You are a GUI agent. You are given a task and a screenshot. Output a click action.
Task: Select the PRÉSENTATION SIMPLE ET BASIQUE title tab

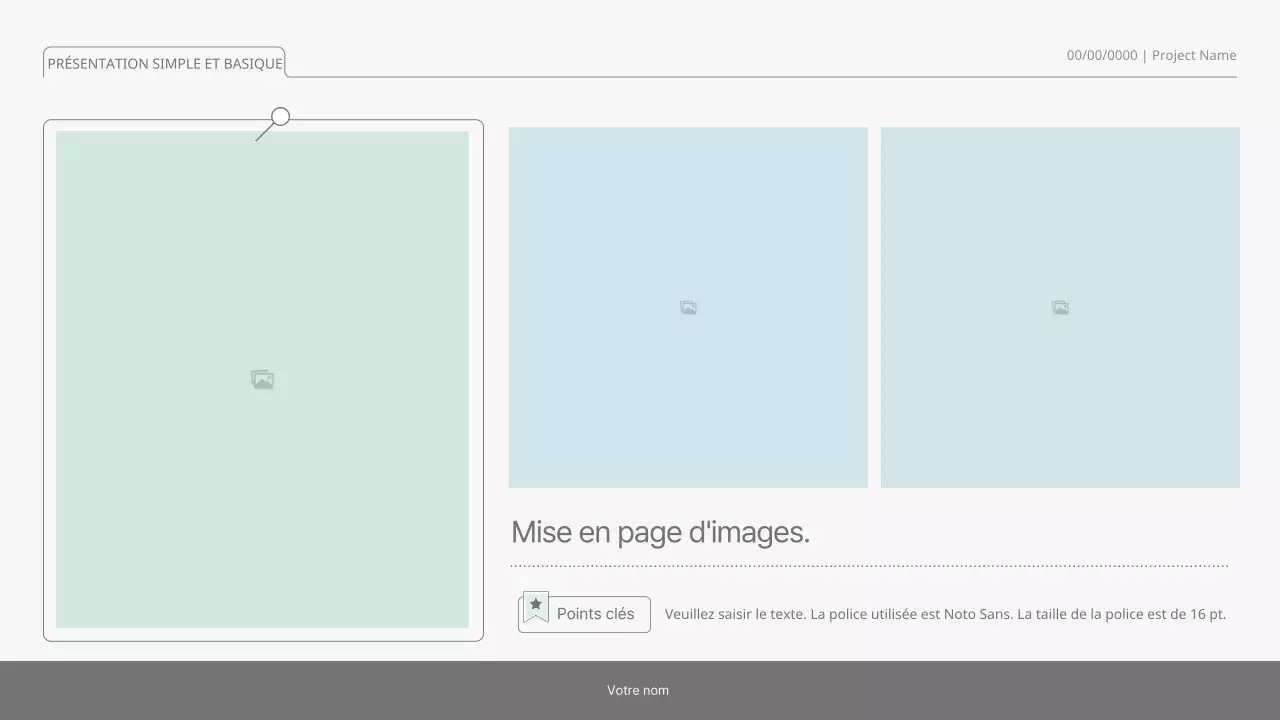(x=165, y=63)
